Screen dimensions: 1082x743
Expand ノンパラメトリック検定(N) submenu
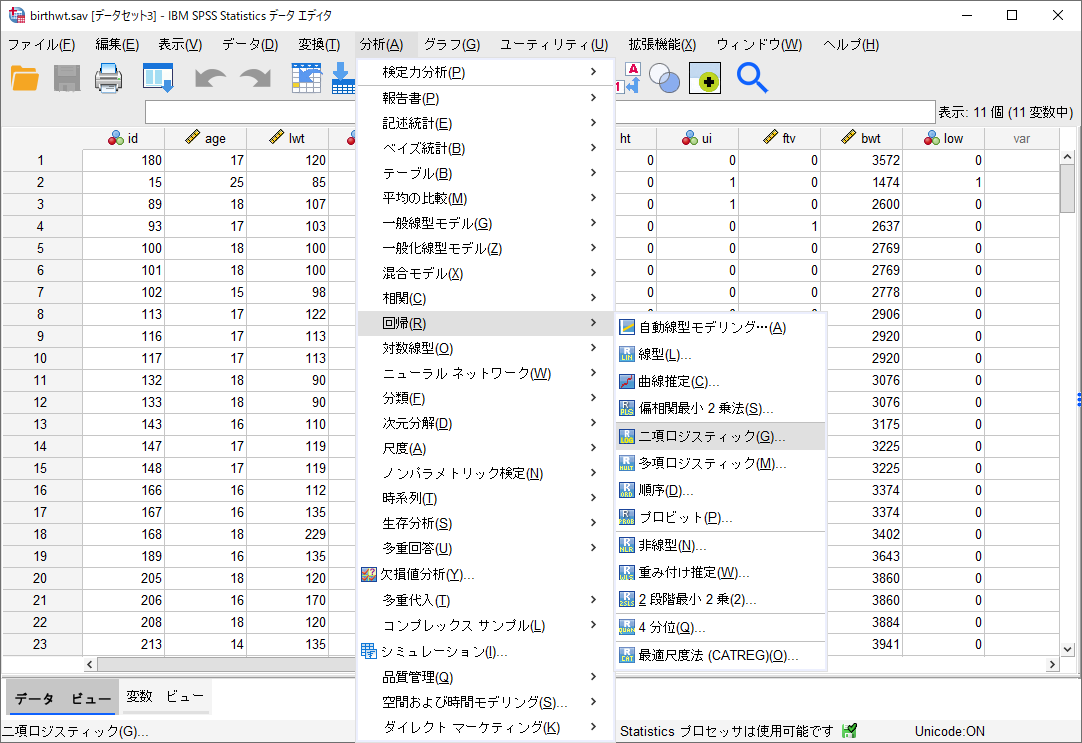(x=485, y=474)
